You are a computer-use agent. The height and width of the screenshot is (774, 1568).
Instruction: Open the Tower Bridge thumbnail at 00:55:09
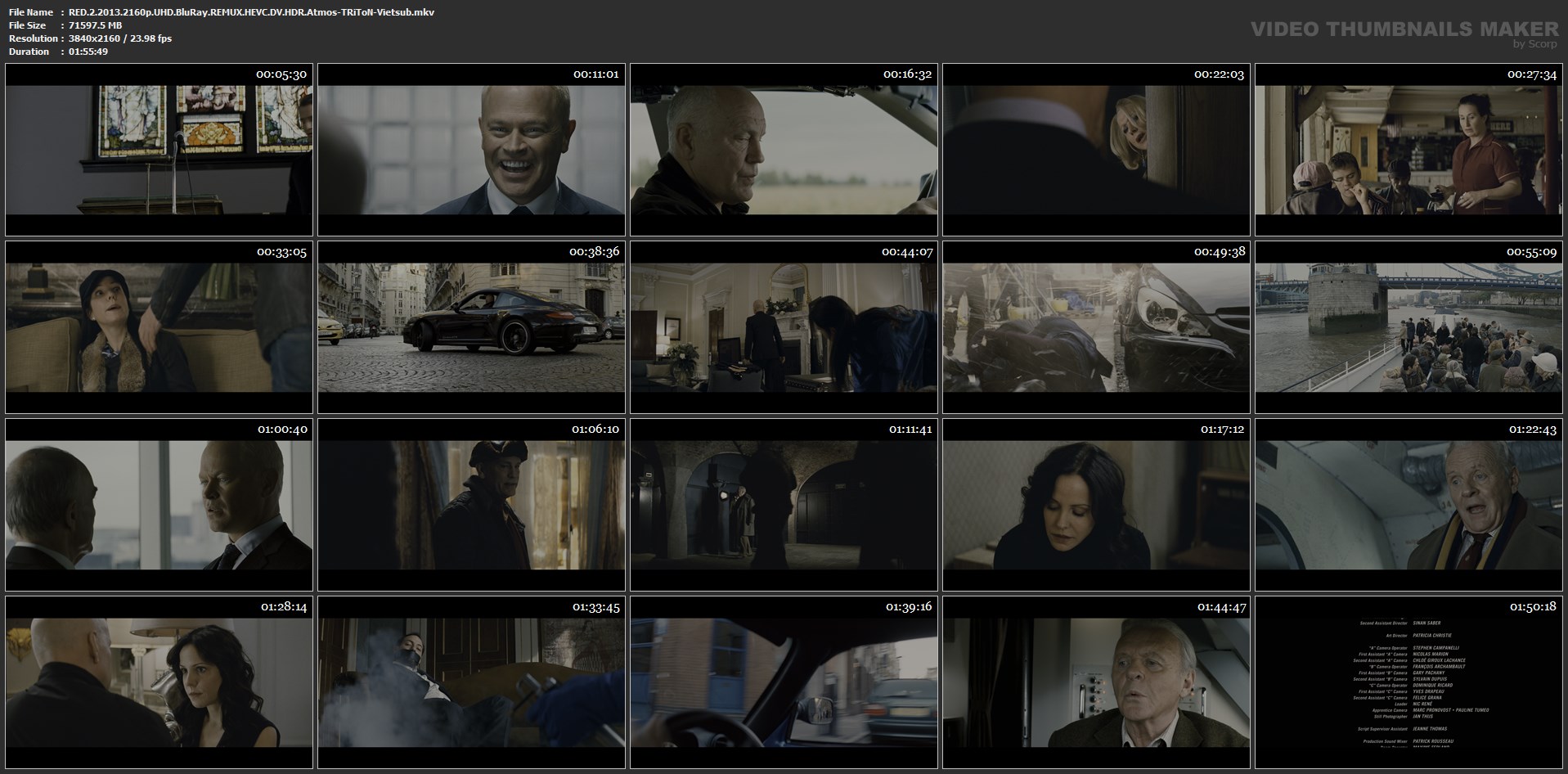tap(1409, 327)
